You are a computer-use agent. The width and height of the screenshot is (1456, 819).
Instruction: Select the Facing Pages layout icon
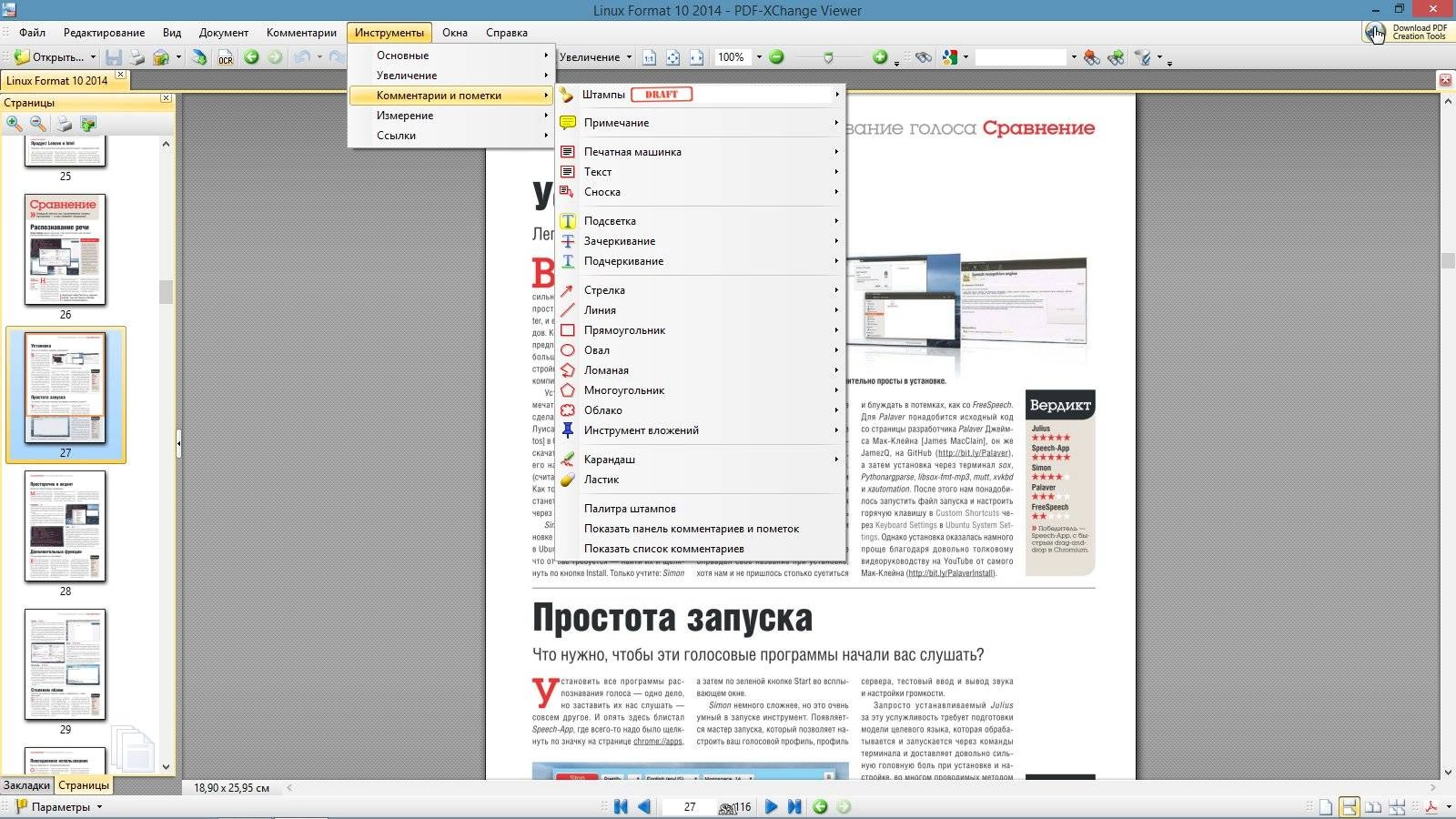(1373, 807)
